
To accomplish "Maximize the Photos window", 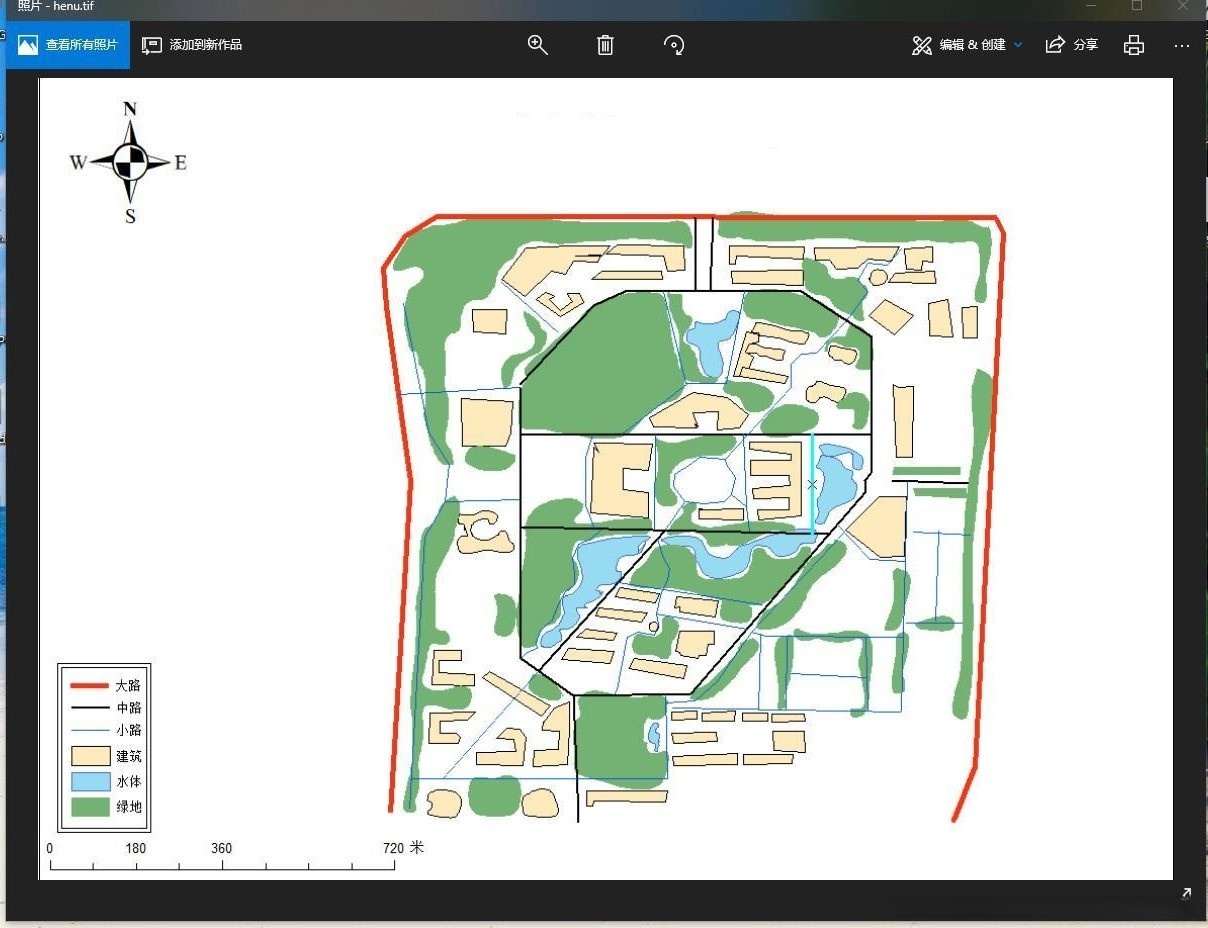I will click(x=1137, y=6).
